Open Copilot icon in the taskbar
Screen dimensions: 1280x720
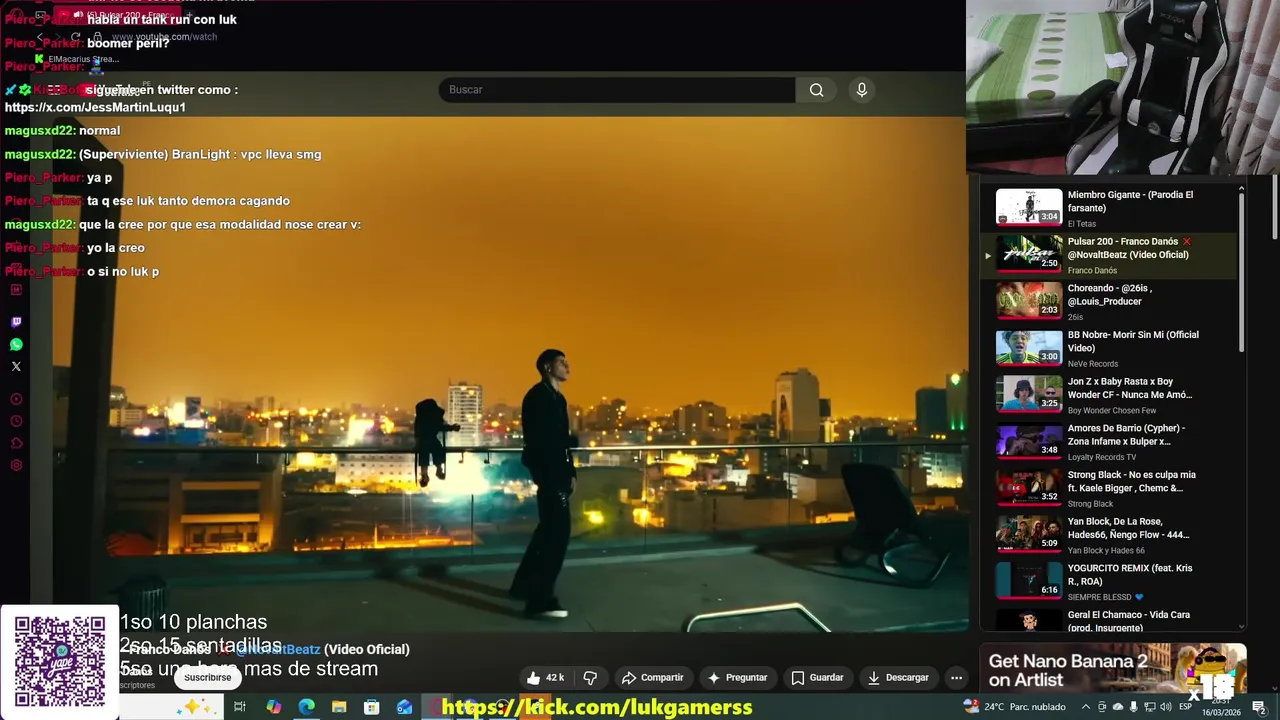pos(273,707)
